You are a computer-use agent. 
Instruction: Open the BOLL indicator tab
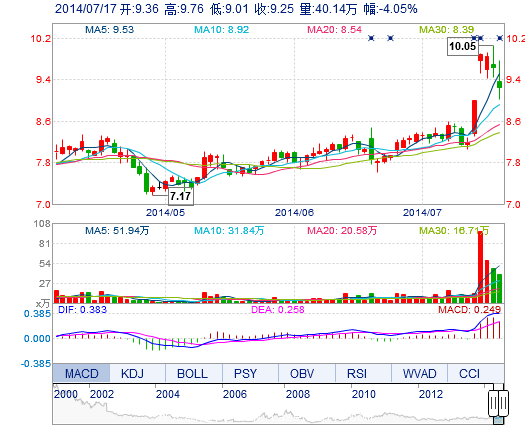click(192, 373)
